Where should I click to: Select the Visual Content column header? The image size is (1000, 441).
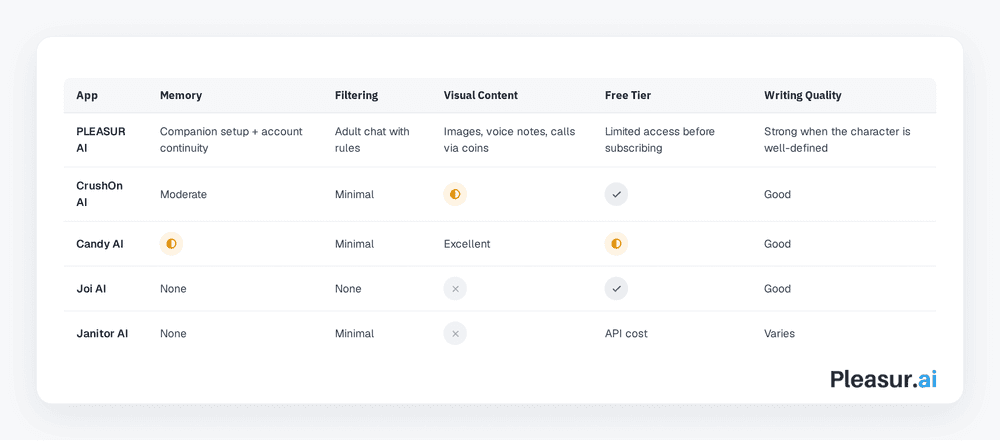pyautogui.click(x=481, y=95)
